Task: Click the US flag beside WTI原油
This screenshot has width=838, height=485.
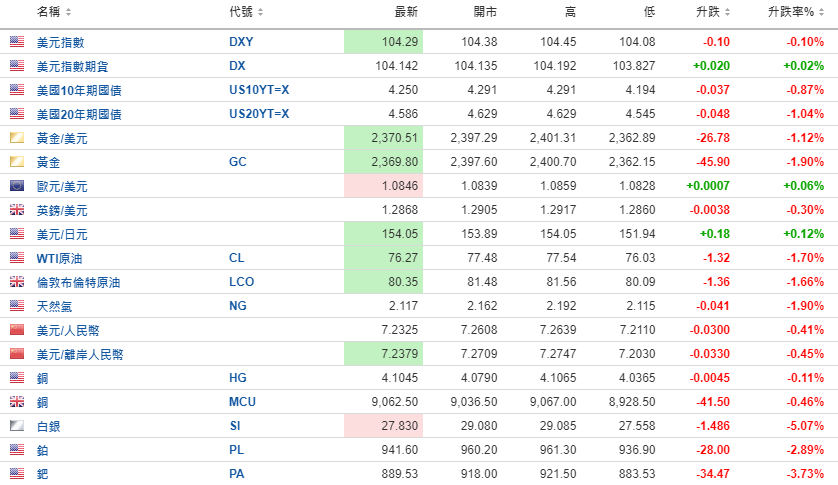Action: coord(17,258)
